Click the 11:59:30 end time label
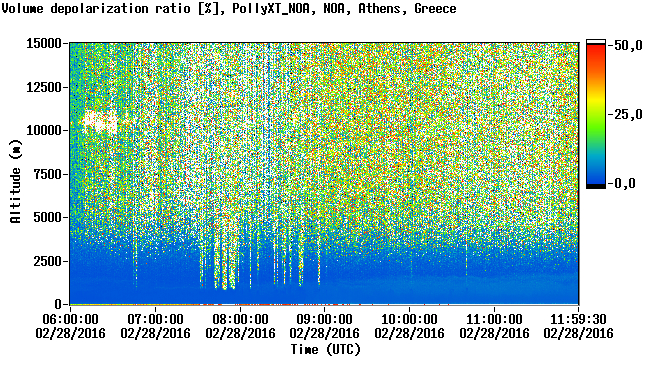The width and height of the screenshot is (665, 389). point(578,319)
